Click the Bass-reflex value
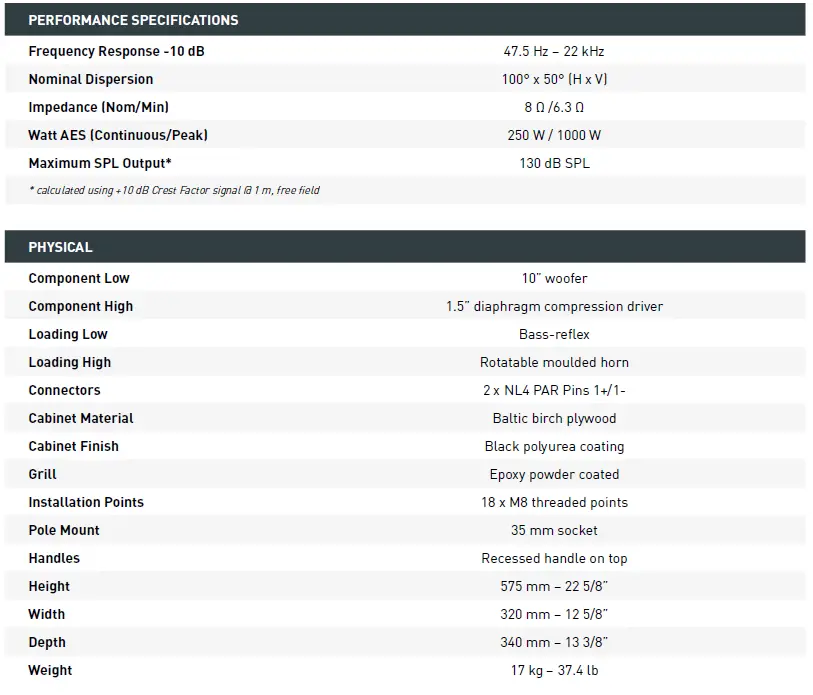Viewport: 813px width, 695px height. (554, 334)
